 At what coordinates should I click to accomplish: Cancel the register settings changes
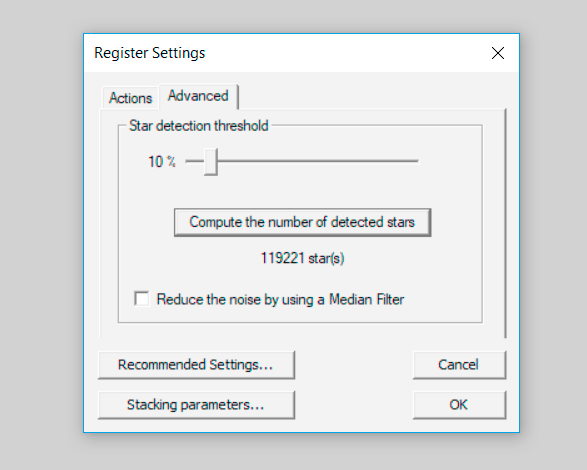(459, 365)
